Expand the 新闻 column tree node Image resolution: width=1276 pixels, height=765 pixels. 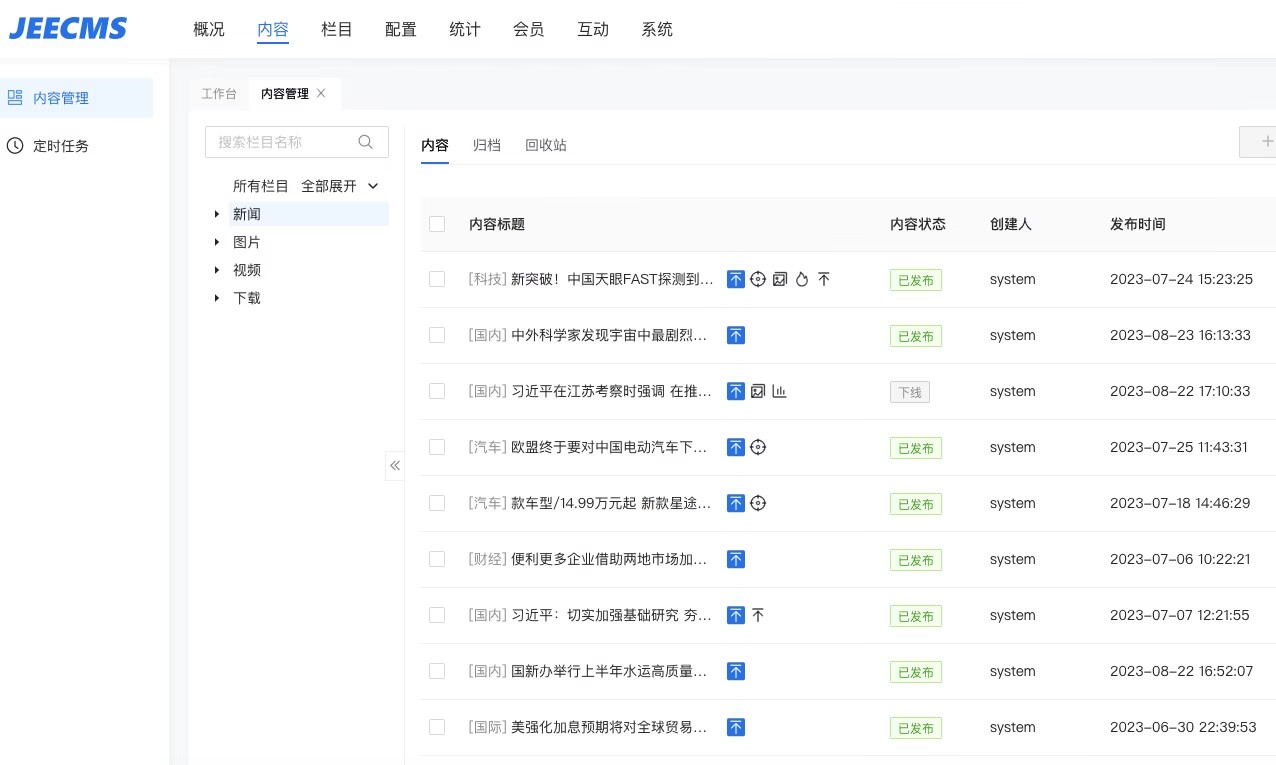click(217, 214)
